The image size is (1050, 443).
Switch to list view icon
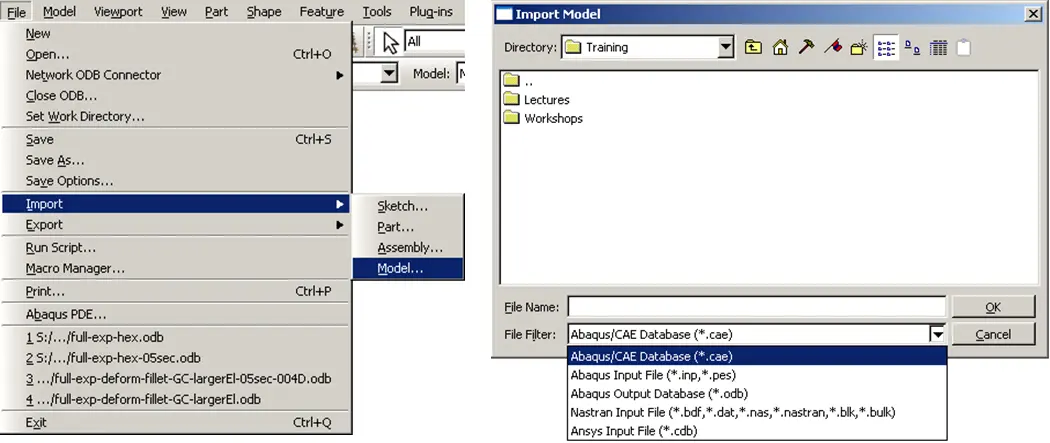pyautogui.click(x=886, y=48)
